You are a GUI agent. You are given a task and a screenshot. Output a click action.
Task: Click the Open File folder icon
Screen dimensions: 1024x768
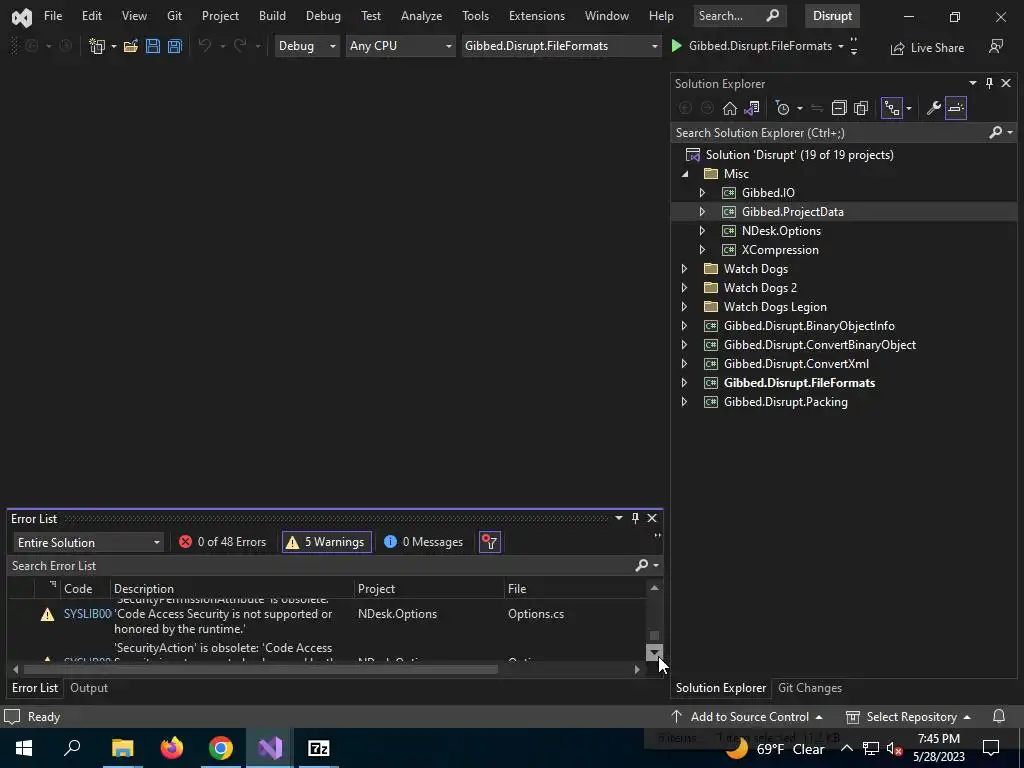[131, 46]
